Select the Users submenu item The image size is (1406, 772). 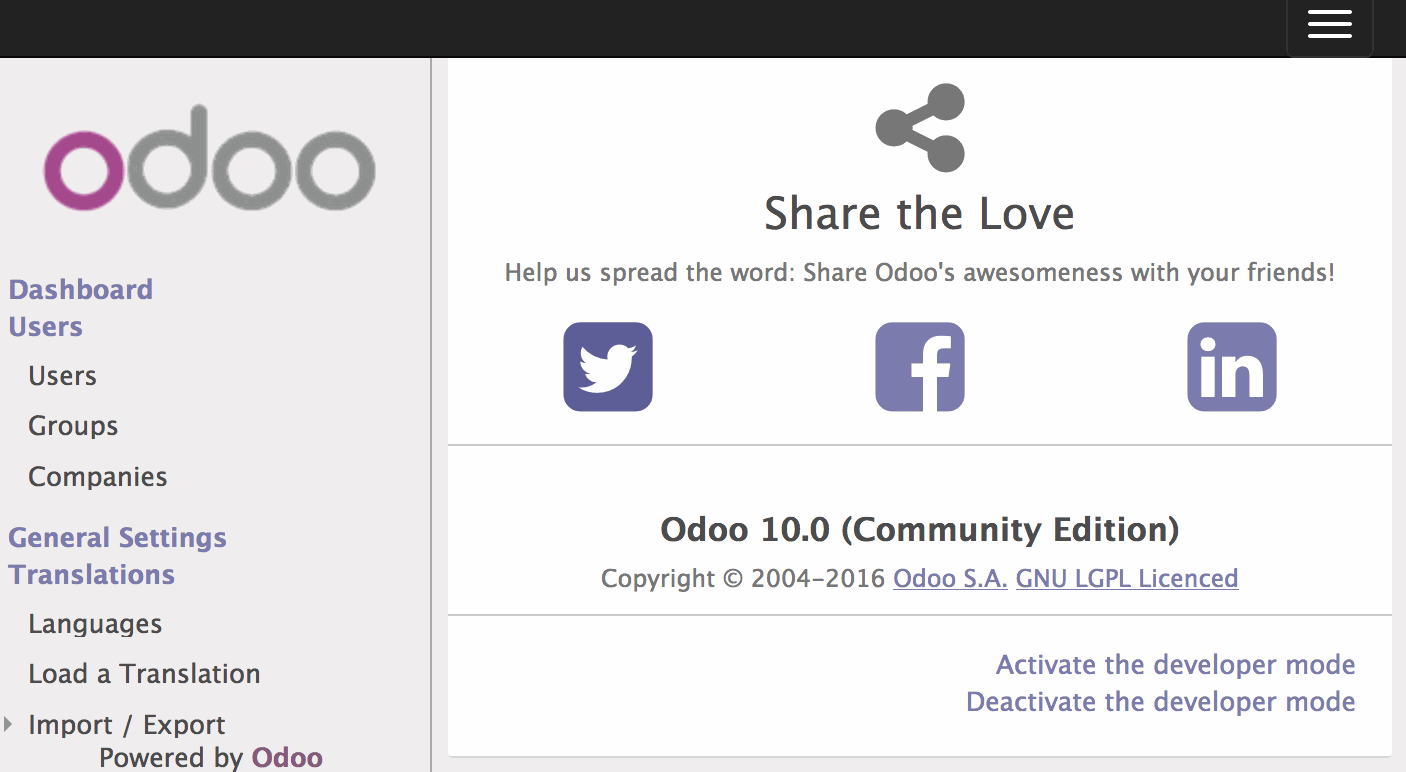coord(62,376)
